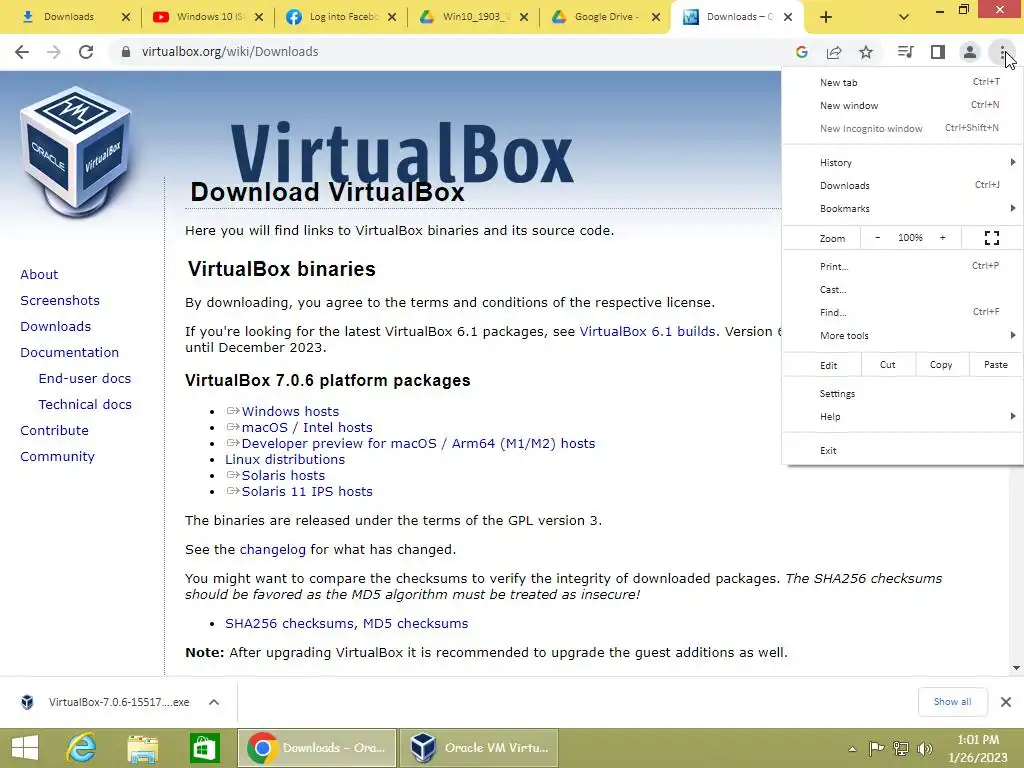Open the media control icon in toolbar
Image resolution: width=1024 pixels, height=768 pixels.
coord(905,52)
